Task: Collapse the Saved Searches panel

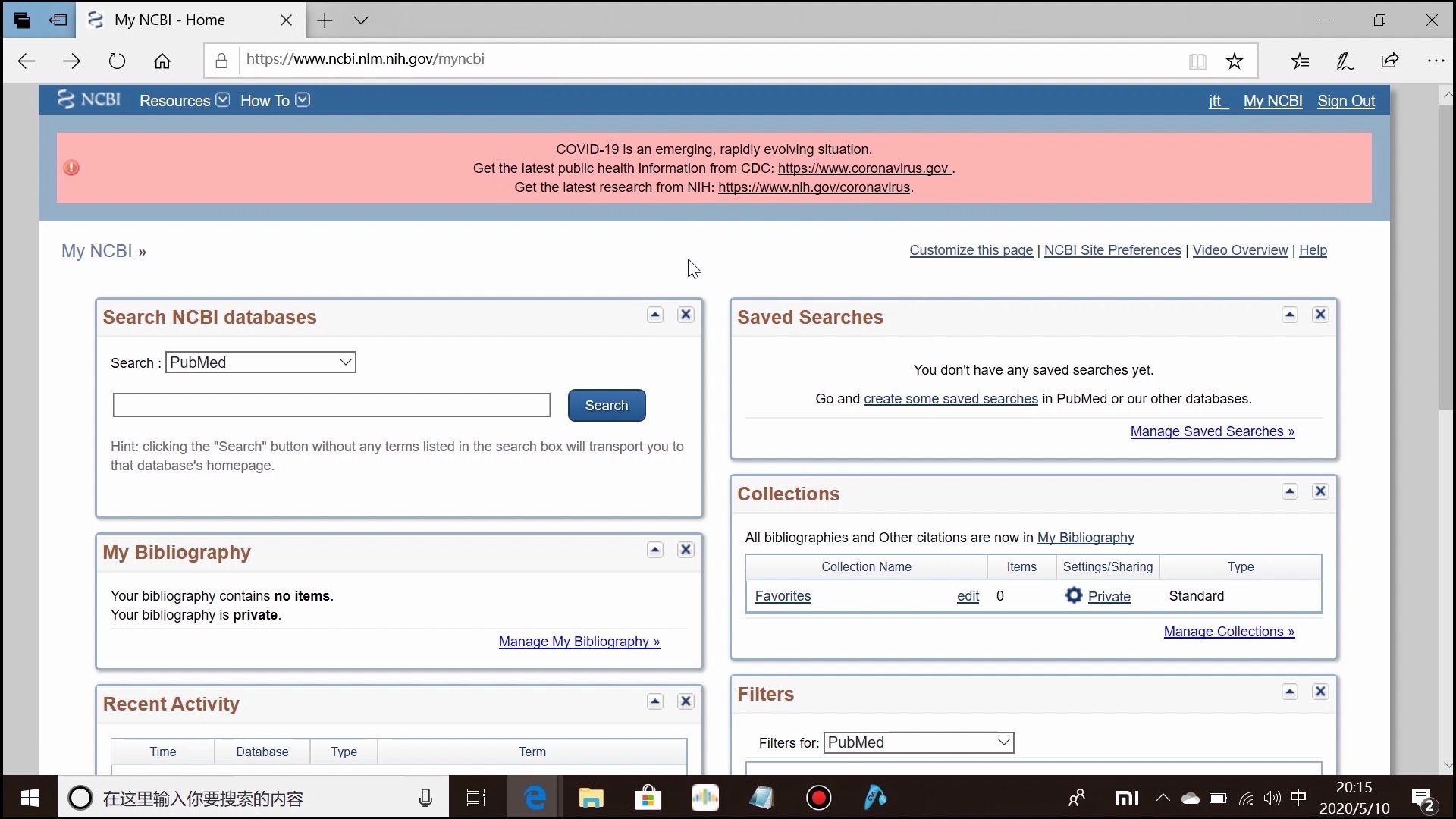Action: point(1290,315)
